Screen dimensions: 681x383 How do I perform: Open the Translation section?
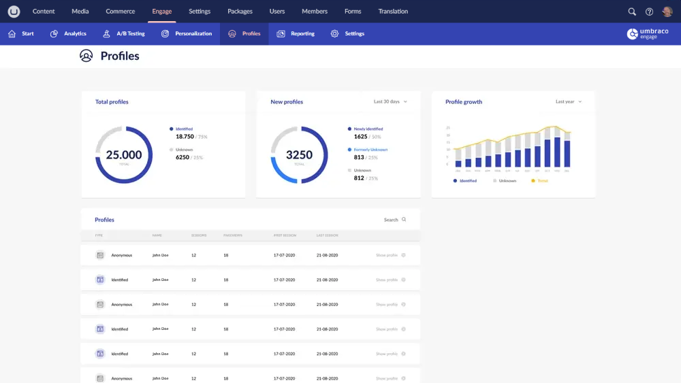tap(393, 11)
